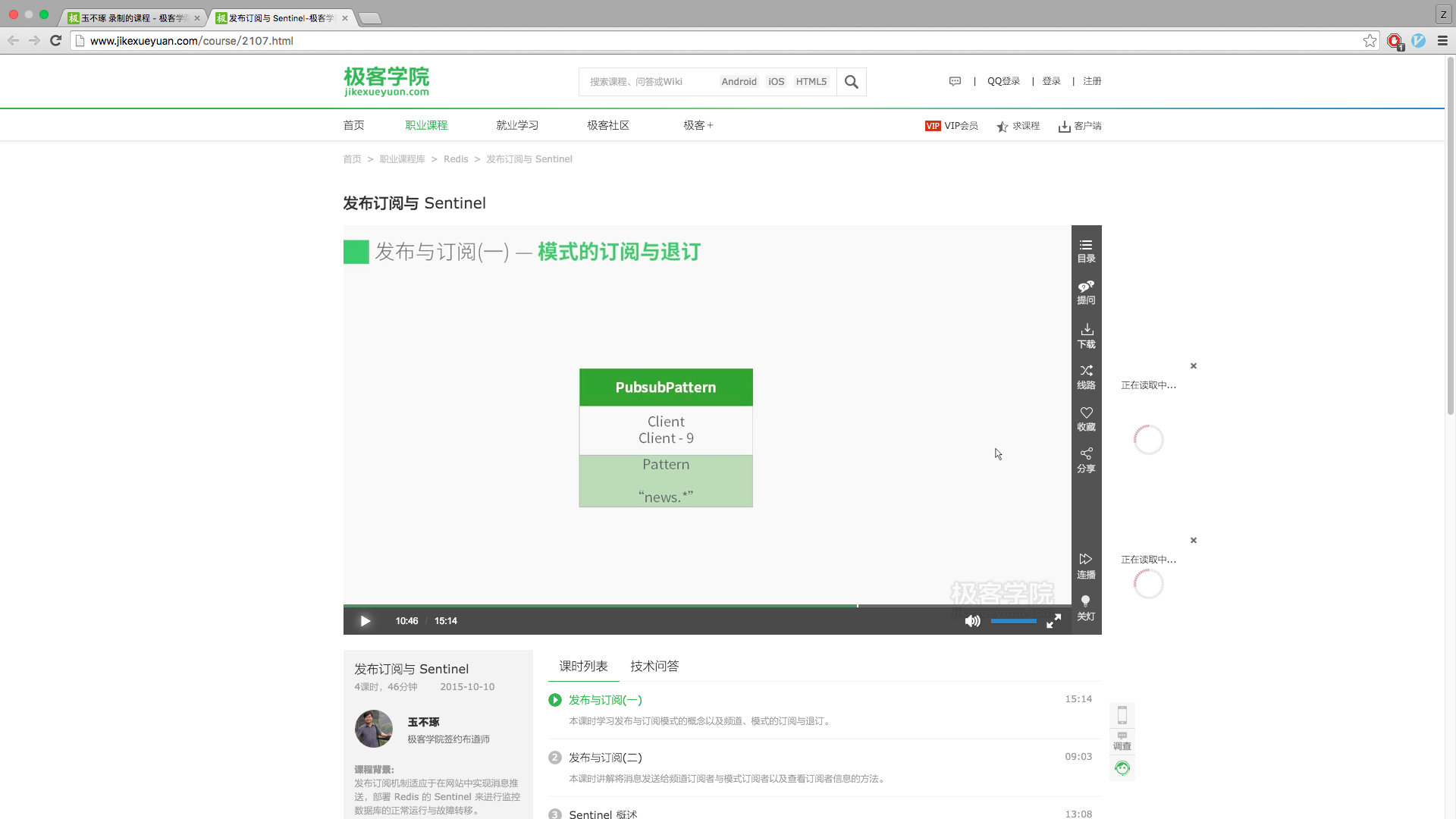Viewport: 1456px width, 819px height.
Task: Expand the 极客+ navigation menu
Action: click(x=698, y=125)
